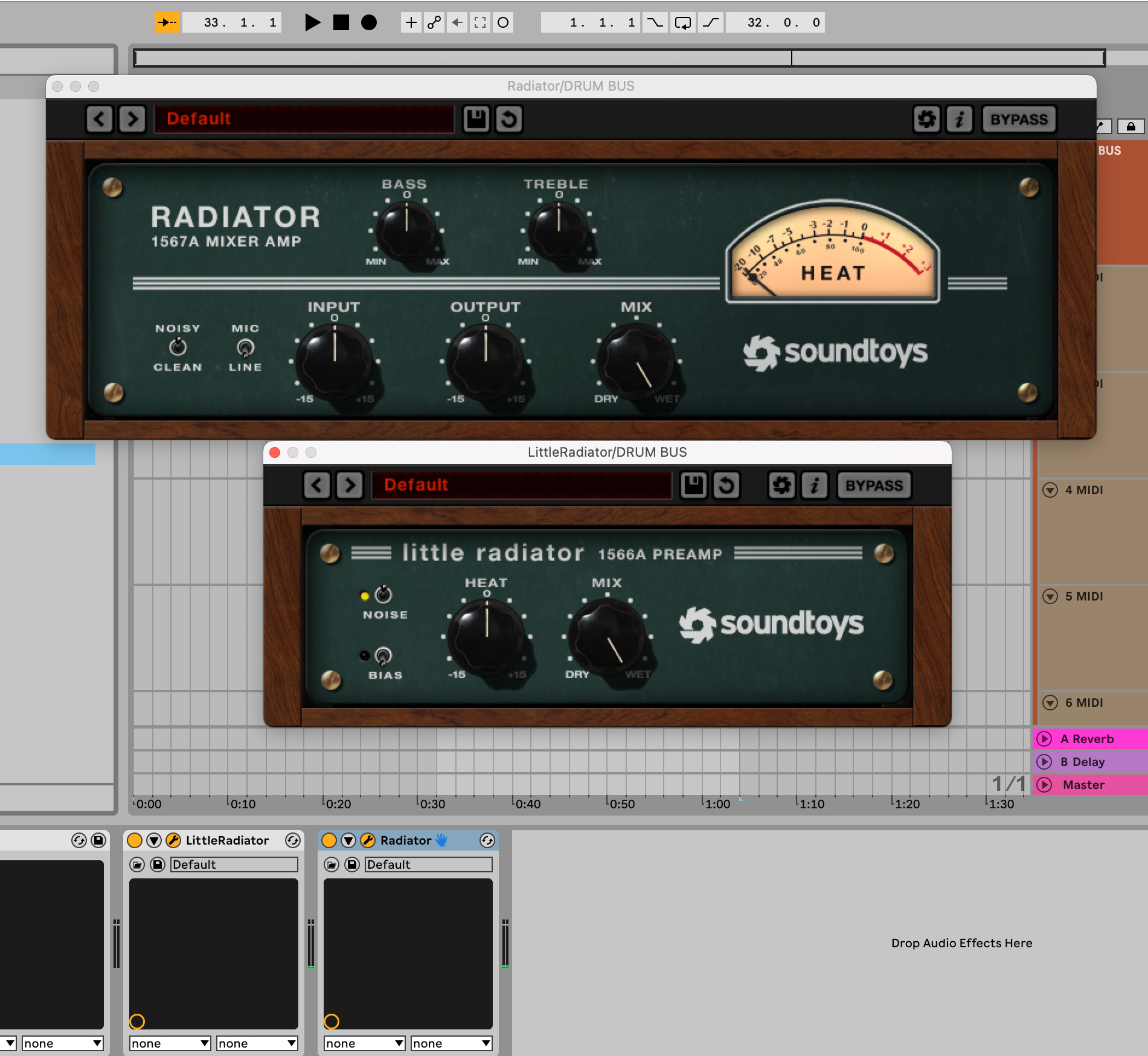The height and width of the screenshot is (1056, 1148).
Task: Toggle the Radiator device activator
Action: click(329, 840)
